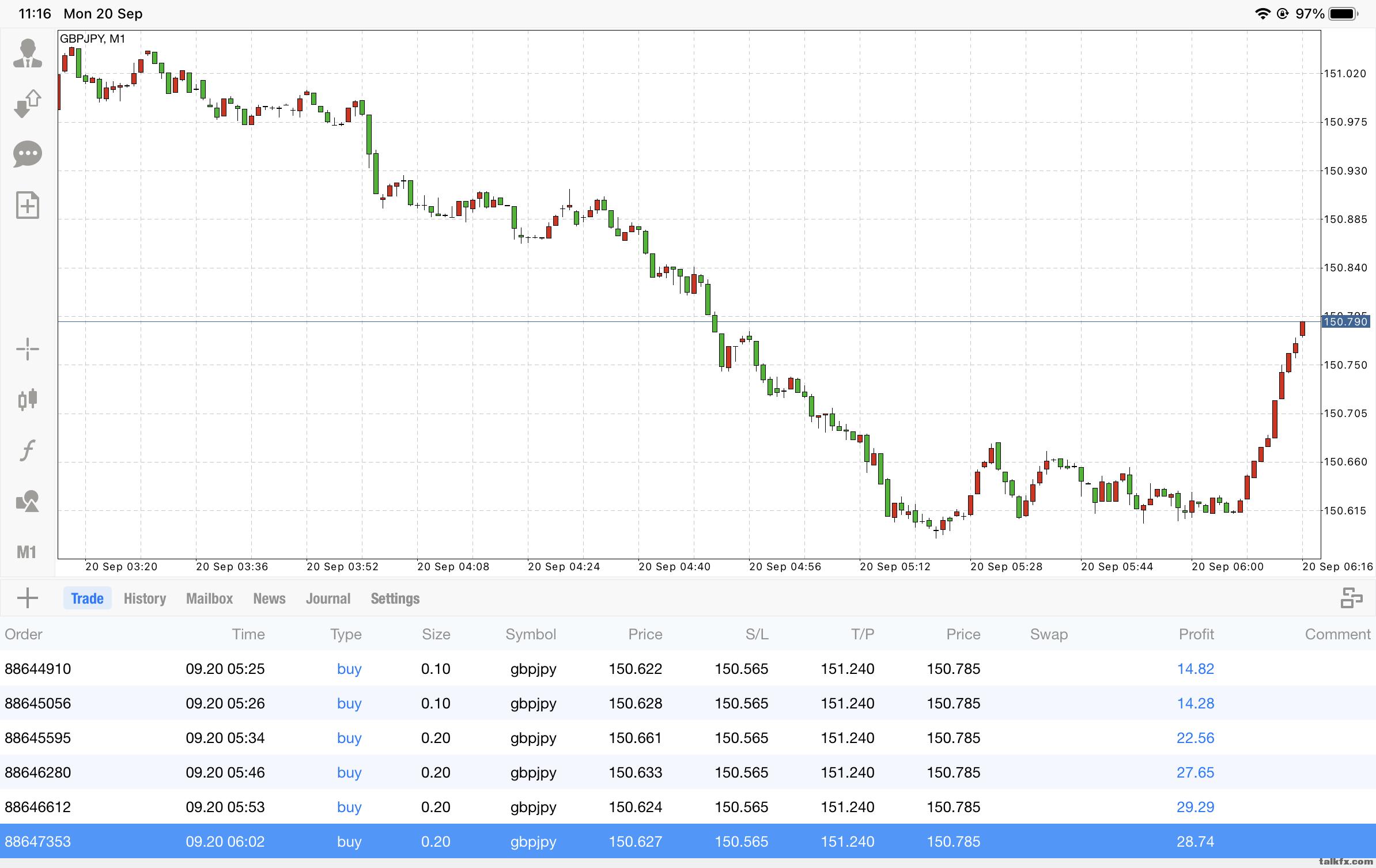Tap the new order document-plus icon
The width and height of the screenshot is (1376, 868).
click(x=28, y=205)
